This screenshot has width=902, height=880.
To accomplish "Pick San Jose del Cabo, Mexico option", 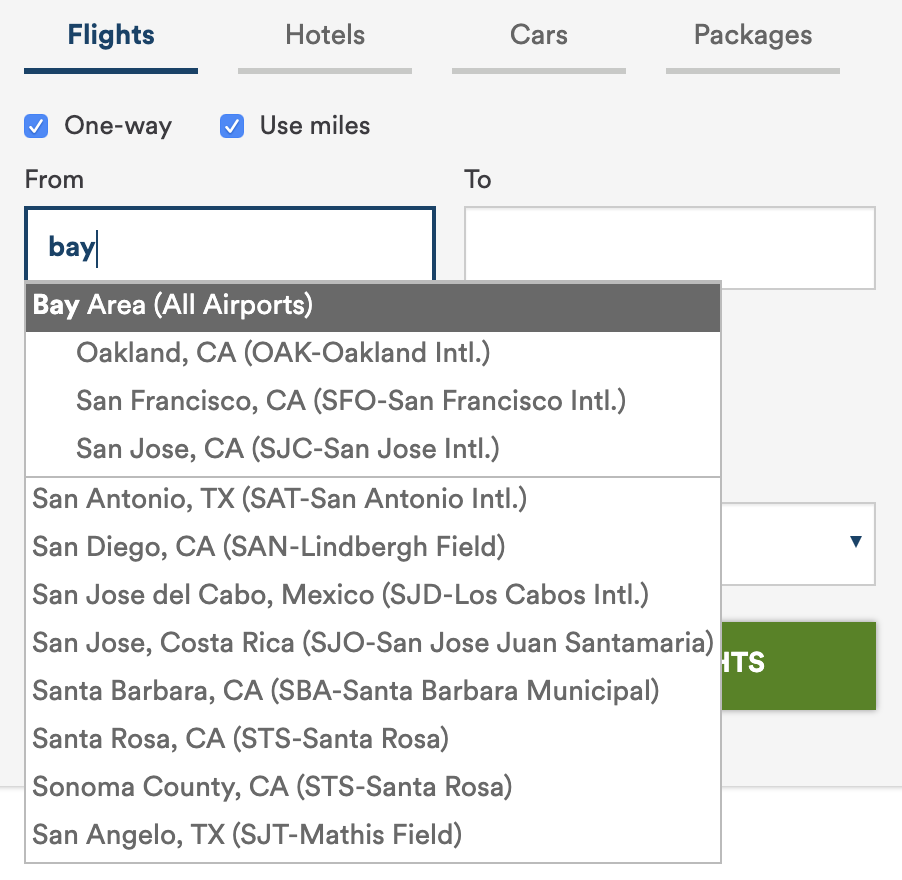I will coord(340,595).
